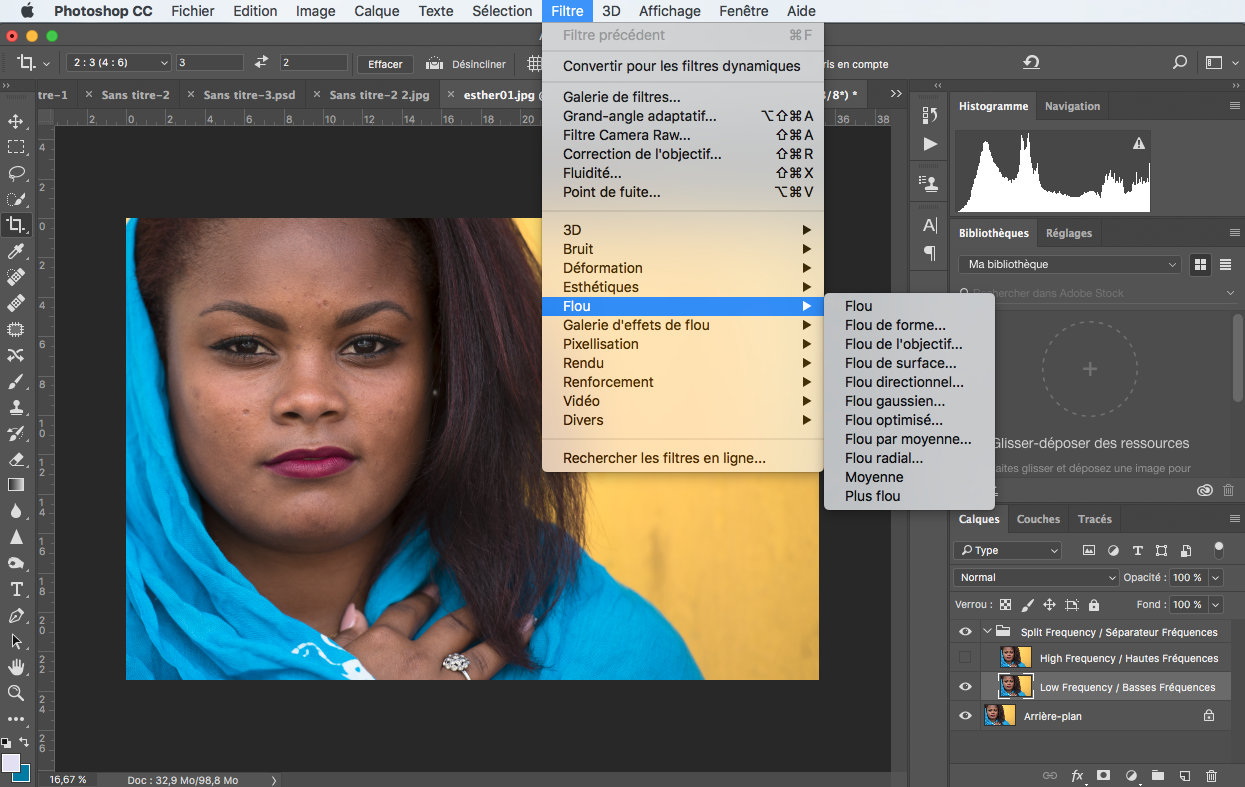Screen dimensions: 1245x787
Task: Choose the Gradient tool
Action: (x=16, y=484)
